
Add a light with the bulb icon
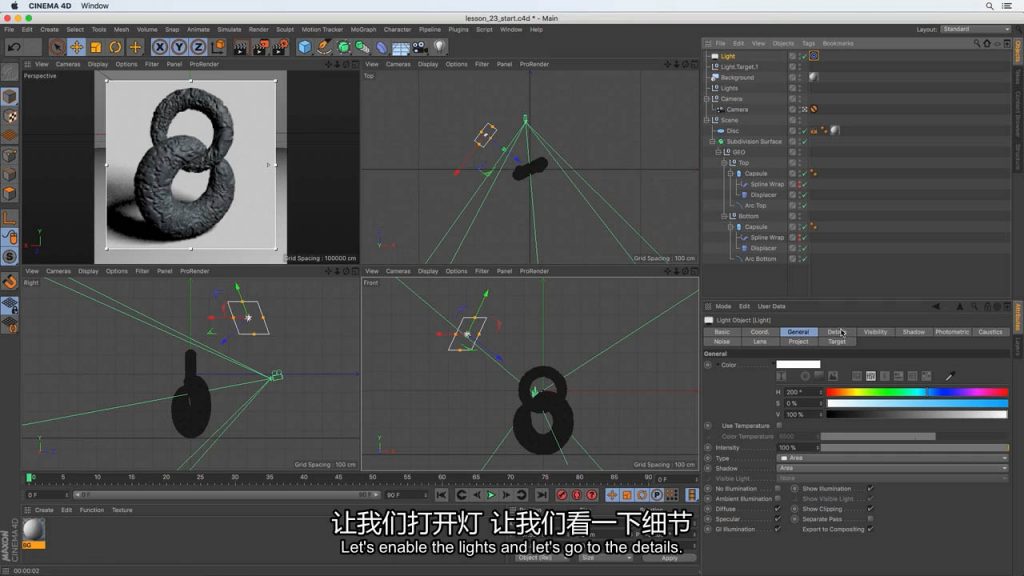(439, 47)
